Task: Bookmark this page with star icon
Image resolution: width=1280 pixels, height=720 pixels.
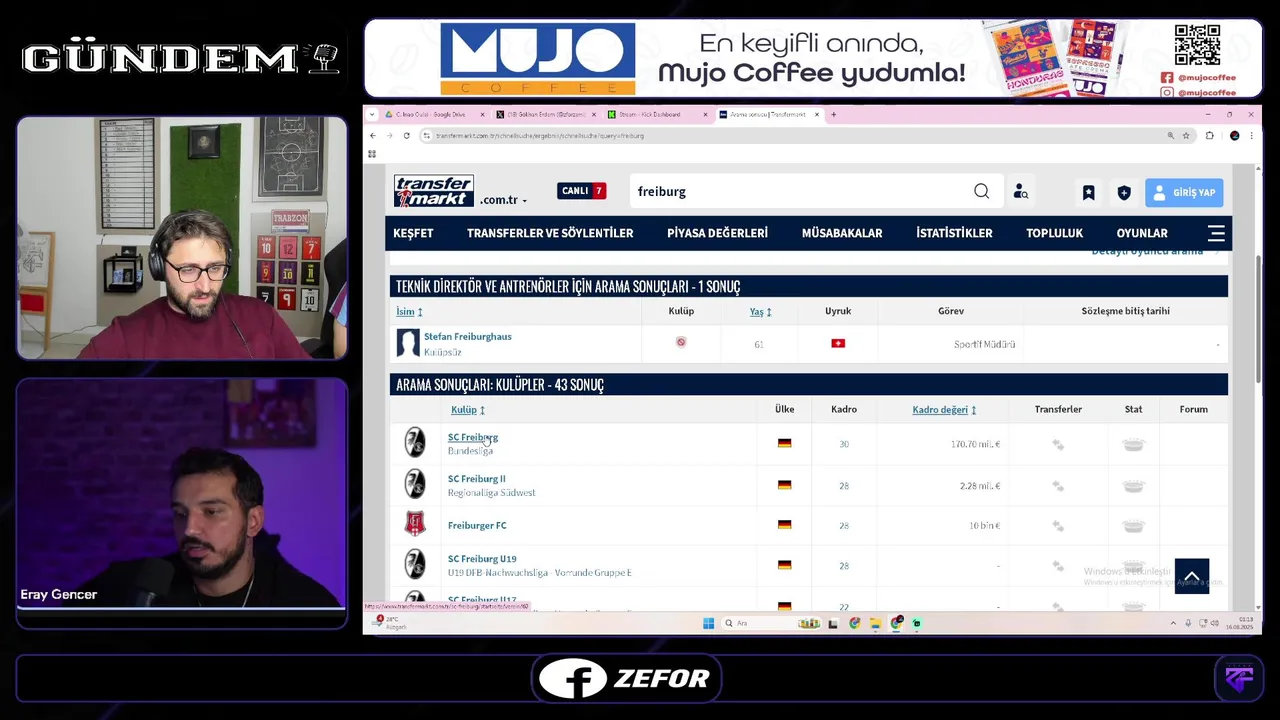Action: click(1186, 135)
